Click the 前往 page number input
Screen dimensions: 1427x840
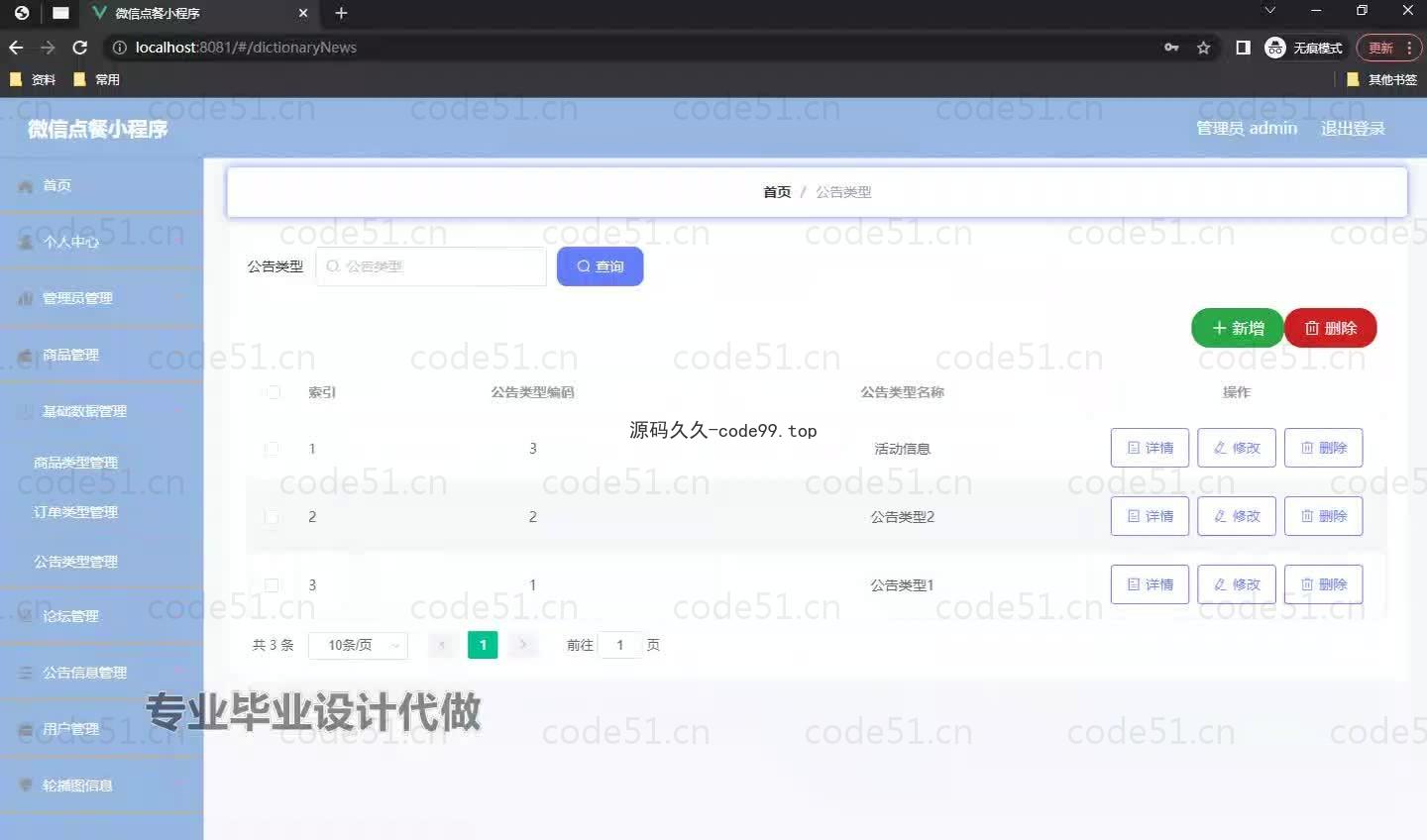point(620,645)
